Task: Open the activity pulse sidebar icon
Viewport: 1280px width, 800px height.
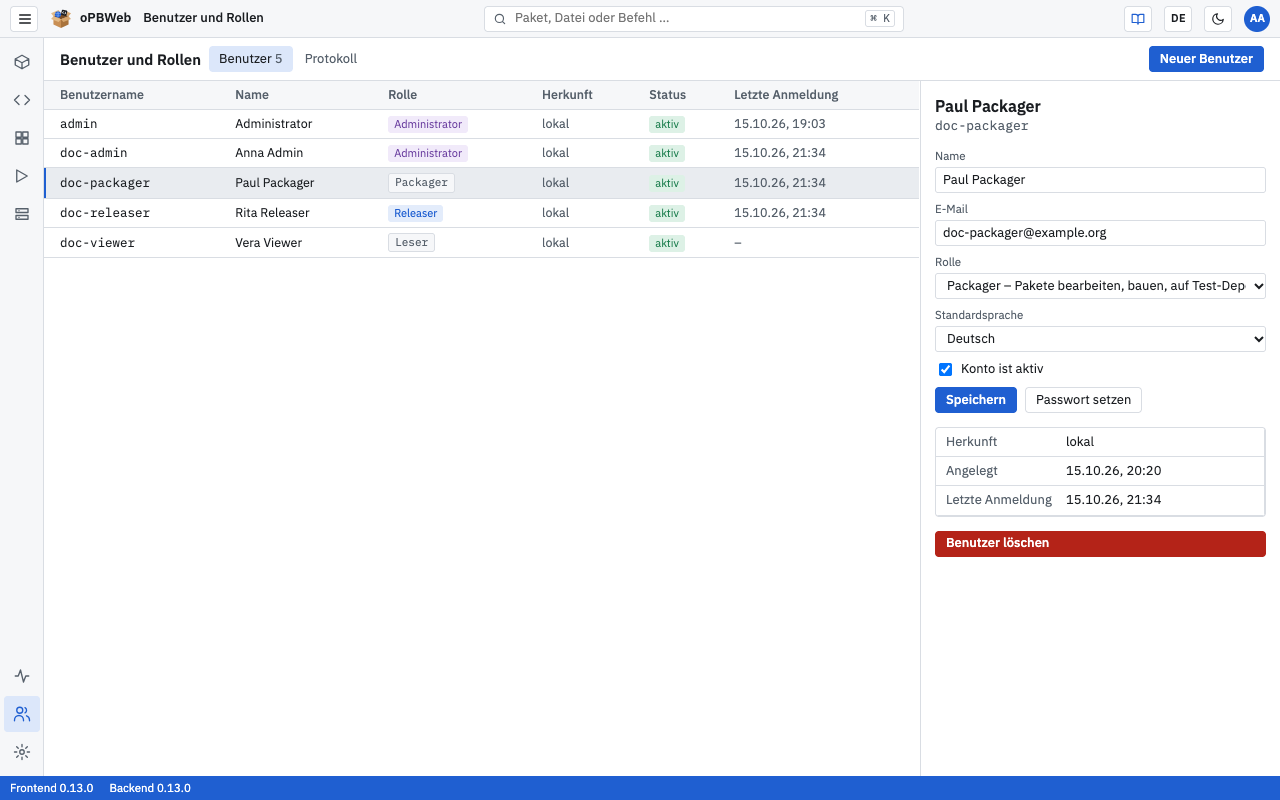Action: click(22, 676)
